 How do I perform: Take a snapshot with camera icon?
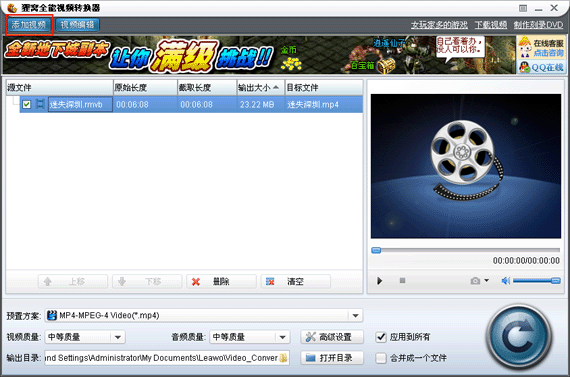coord(475,281)
